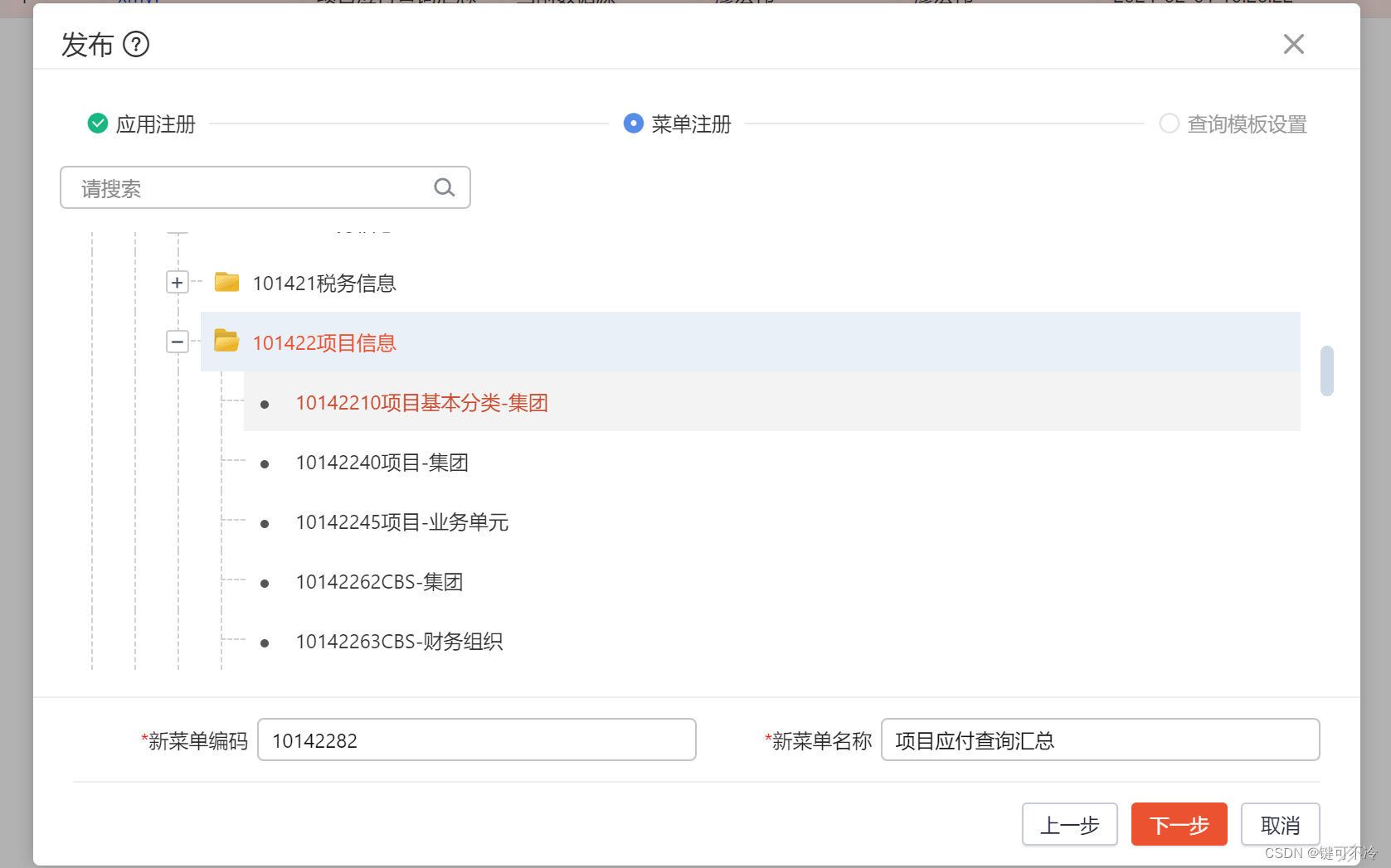This screenshot has width=1391, height=868.
Task: Click the 下一步 button
Action: tap(1179, 824)
